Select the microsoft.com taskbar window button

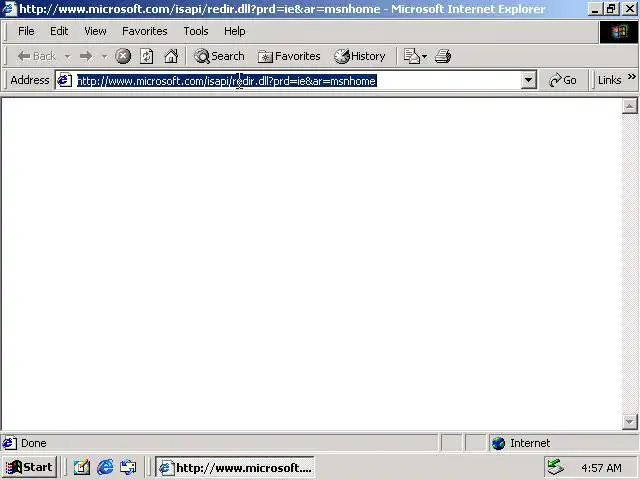coord(235,467)
